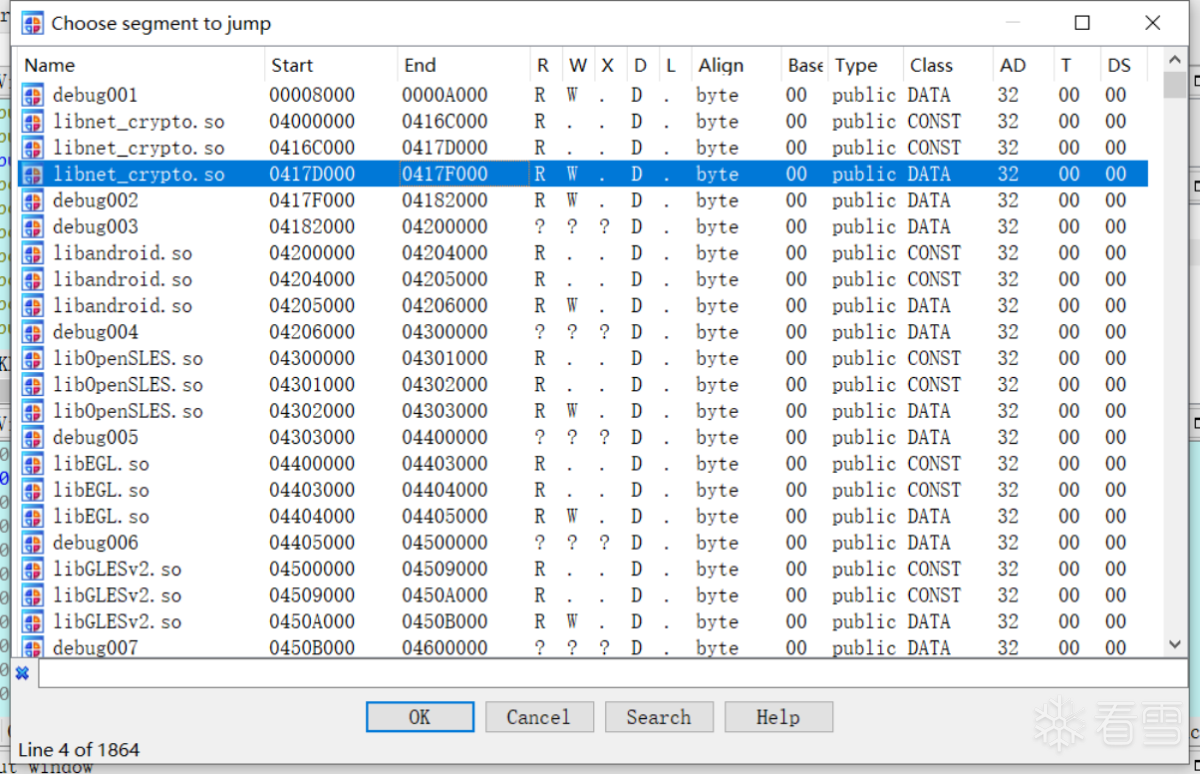
Task: Click the icon of libandroid.so at 04200000
Action: tap(33, 253)
